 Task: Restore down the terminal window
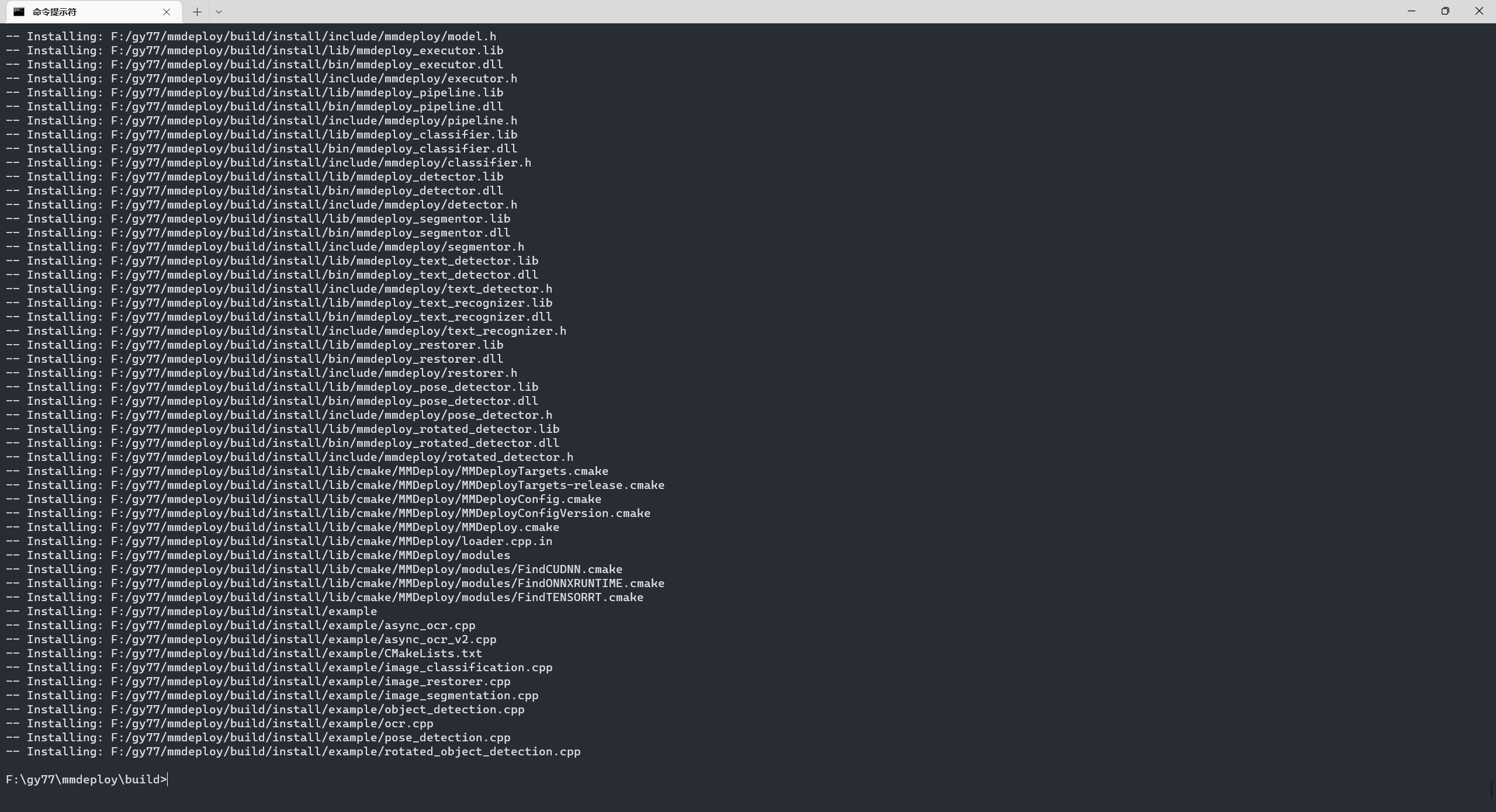pos(1445,11)
